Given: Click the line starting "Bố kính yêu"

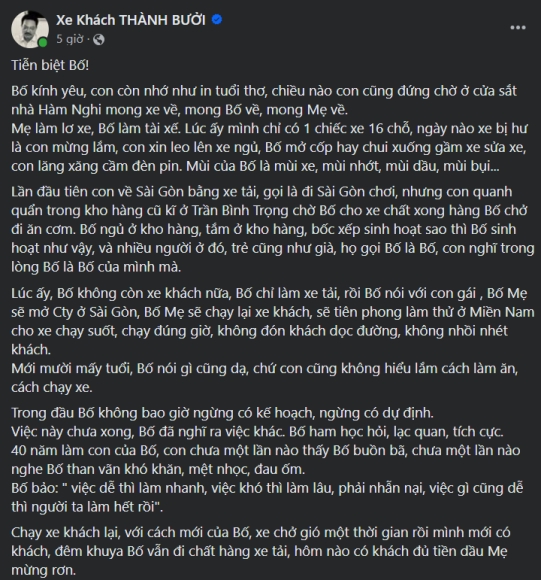Looking at the screenshot, I should (264, 91).
